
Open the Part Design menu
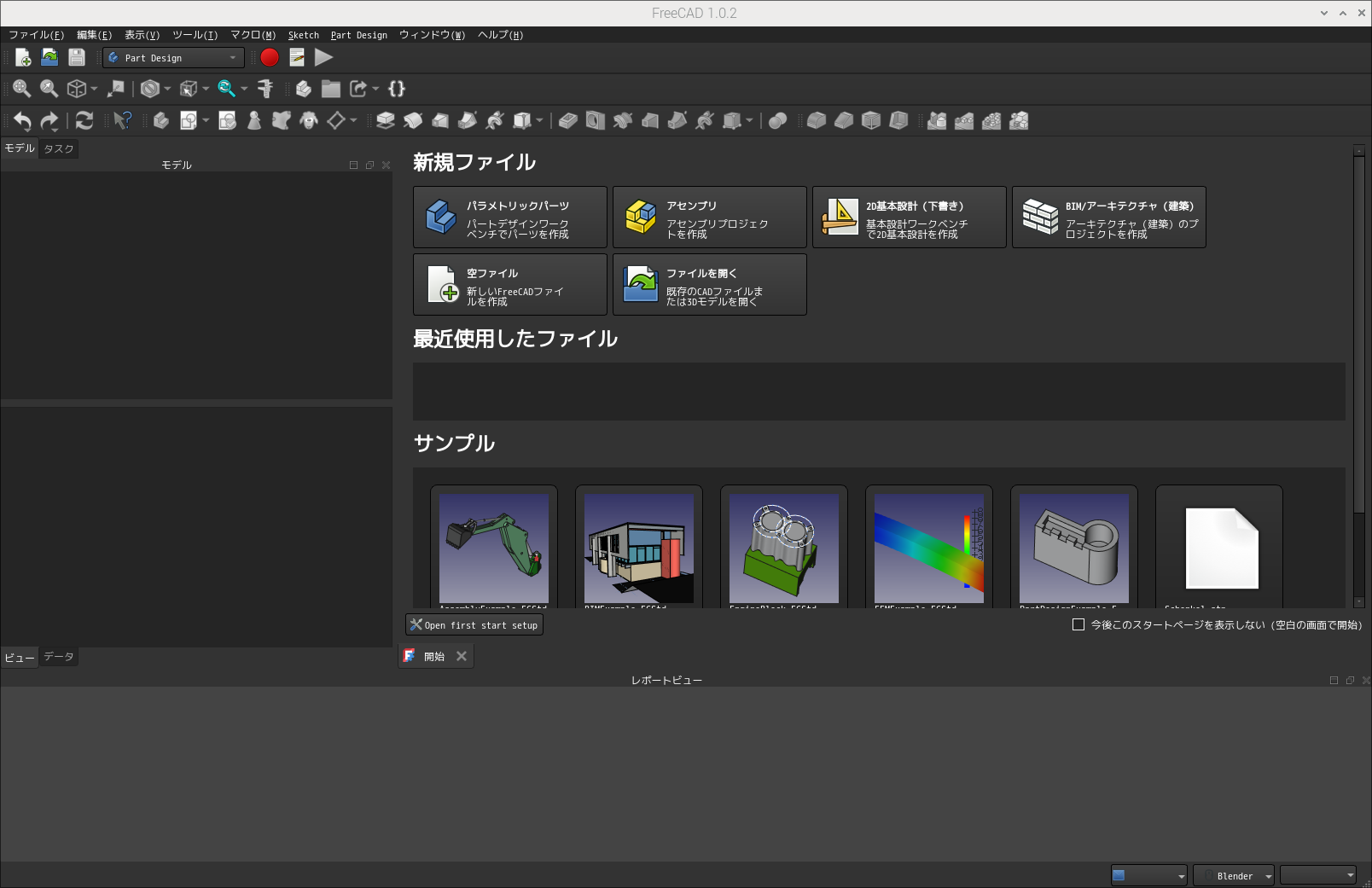pyautogui.click(x=359, y=35)
